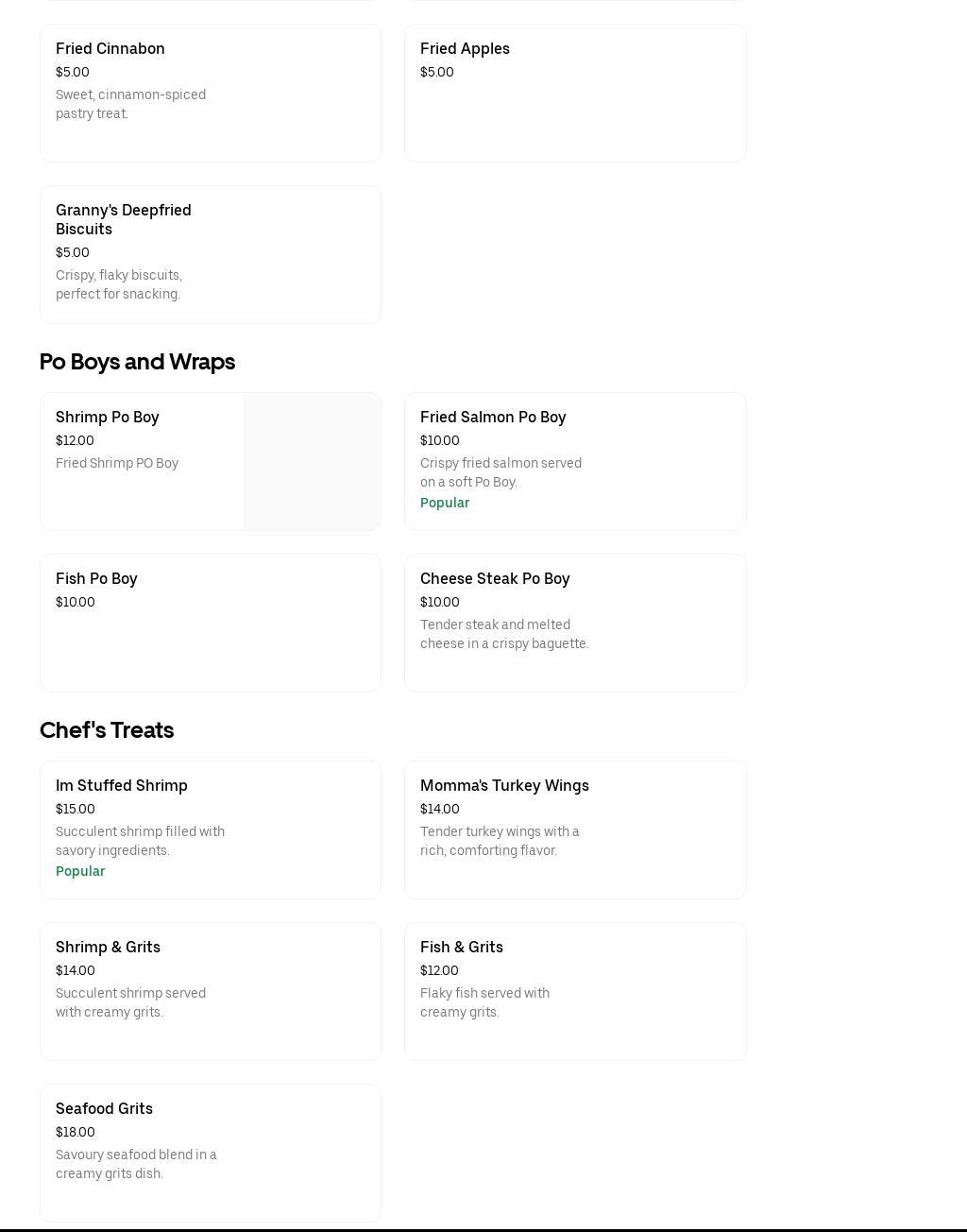The image size is (967, 1232).
Task: Click the $18.00 price on Seafood Grits
Action: coord(75,1132)
